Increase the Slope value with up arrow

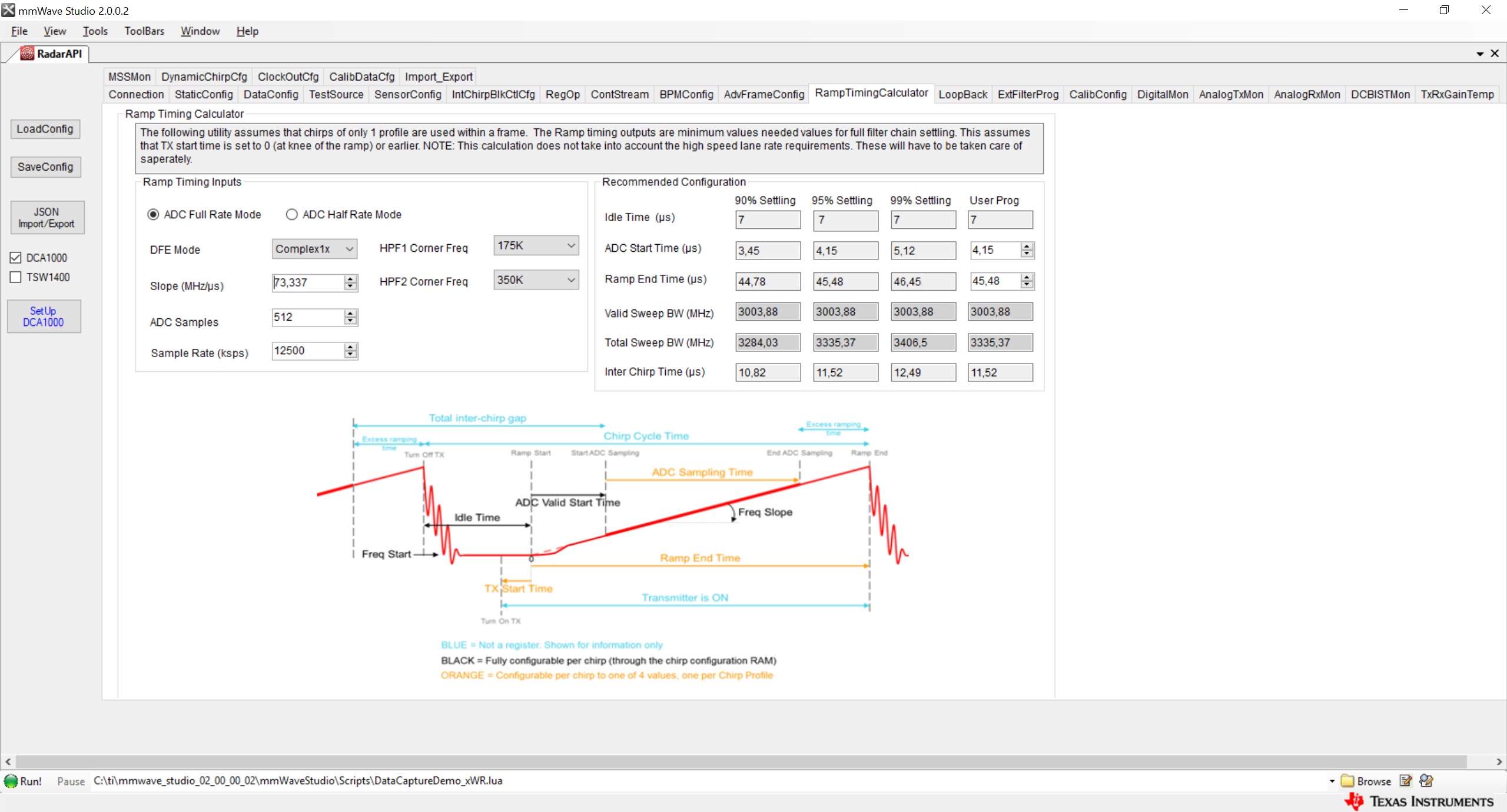(x=351, y=279)
